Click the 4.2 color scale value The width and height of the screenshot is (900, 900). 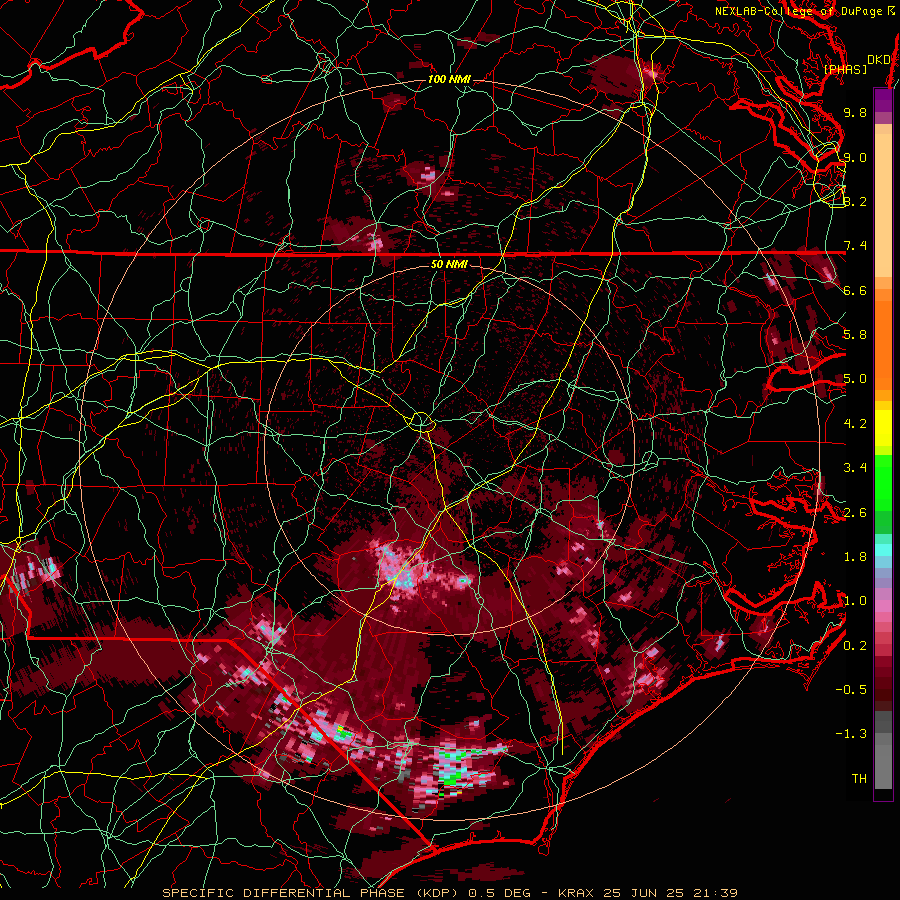855,424
